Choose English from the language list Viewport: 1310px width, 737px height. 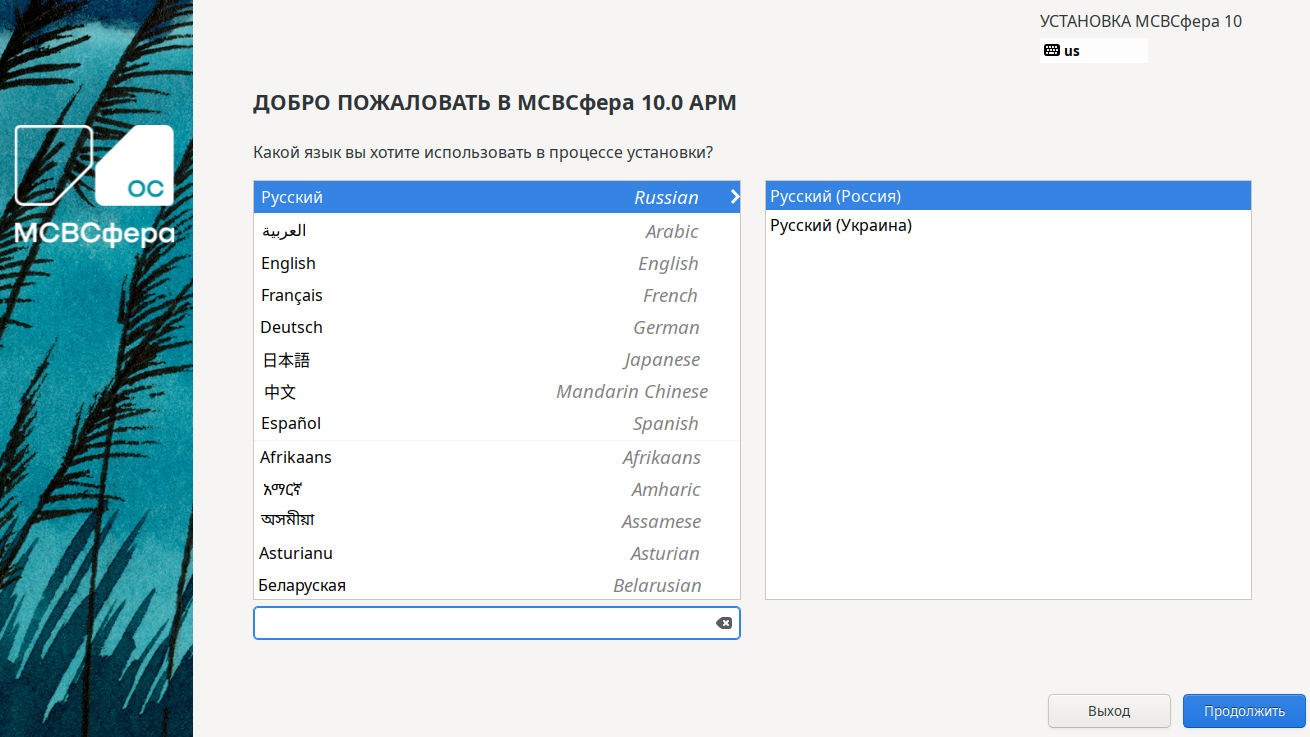(496, 263)
